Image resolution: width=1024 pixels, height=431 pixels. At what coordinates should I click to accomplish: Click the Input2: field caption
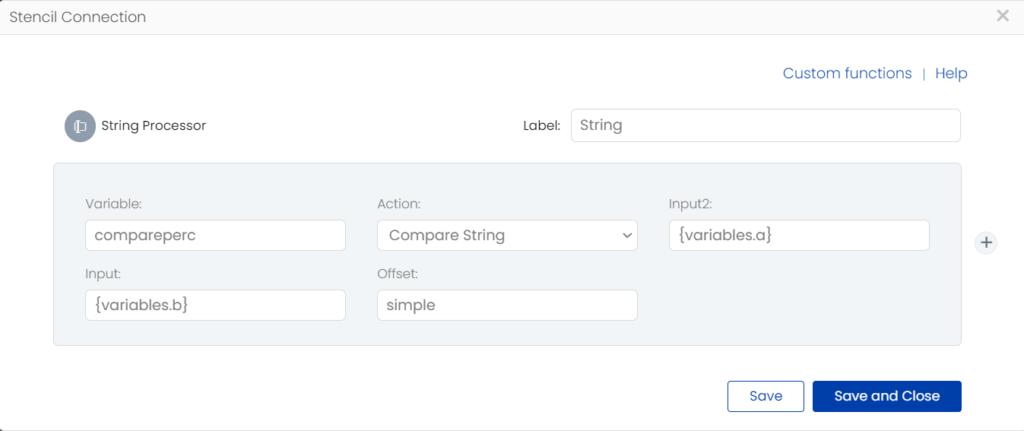click(x=690, y=204)
